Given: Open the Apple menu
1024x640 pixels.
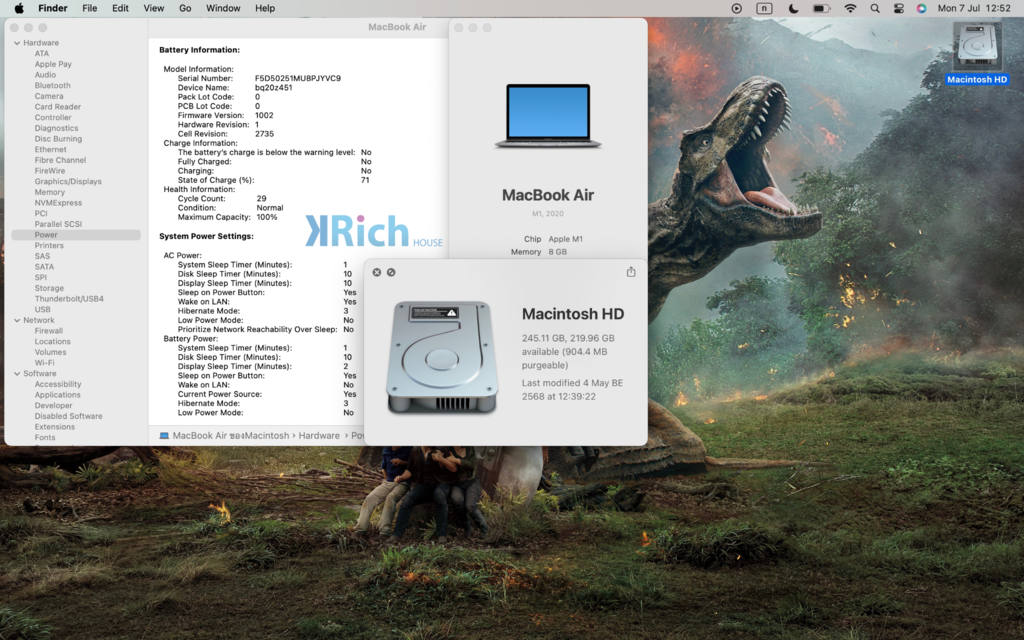Looking at the screenshot, I should pyautogui.click(x=19, y=8).
